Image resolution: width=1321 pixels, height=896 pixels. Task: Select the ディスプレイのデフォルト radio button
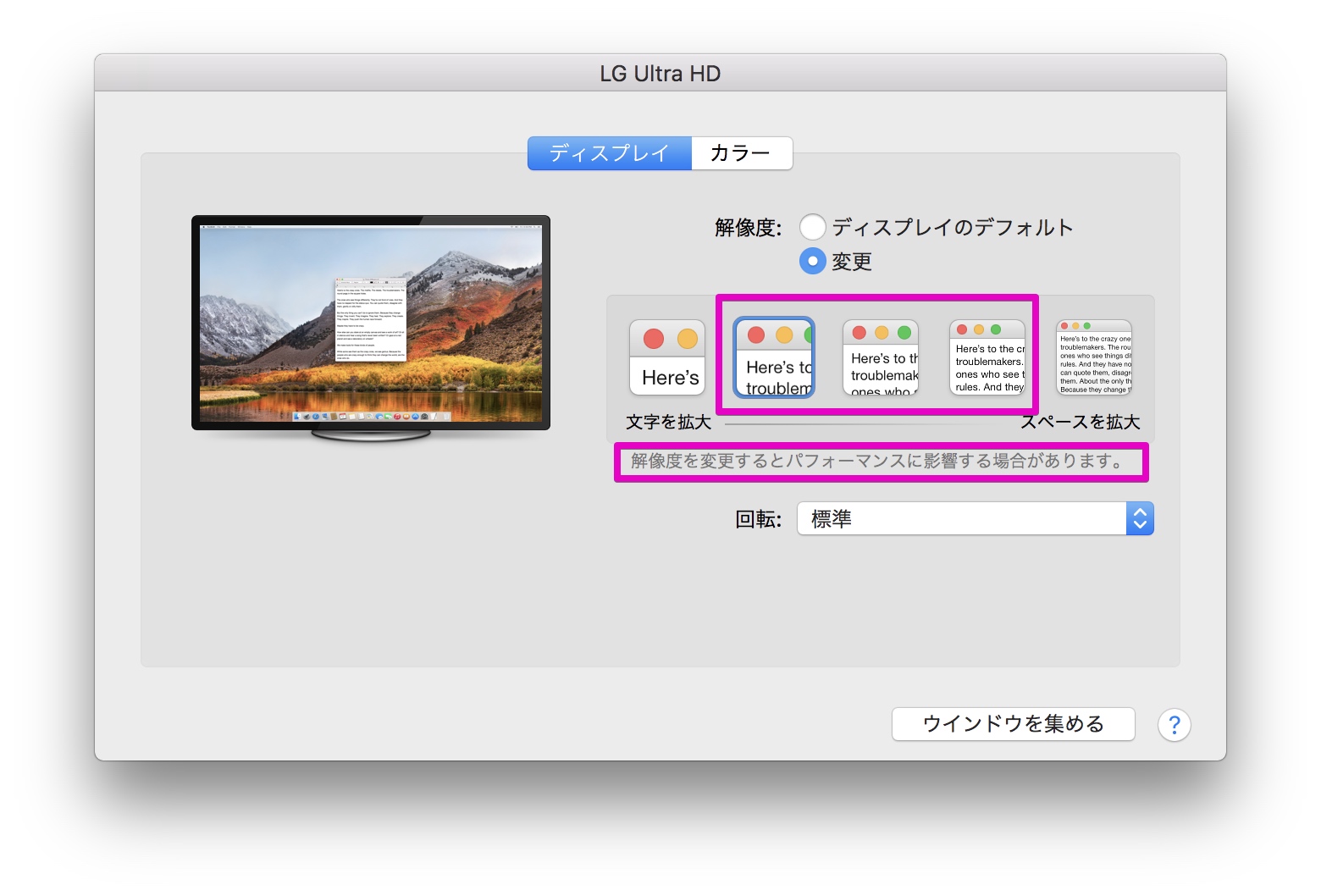813,227
